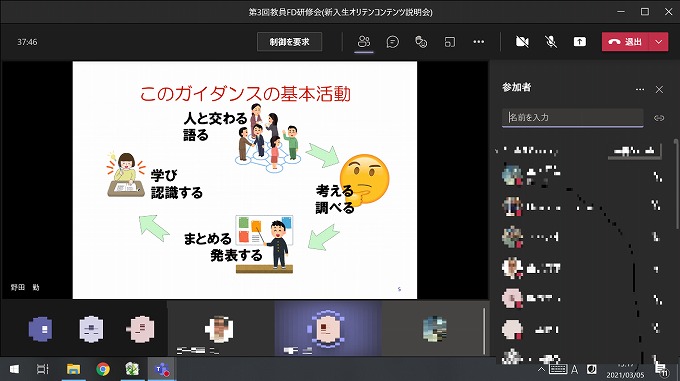Viewport: 680px width, 381px height.
Task: Open the meeting chat icon
Action: pos(392,42)
